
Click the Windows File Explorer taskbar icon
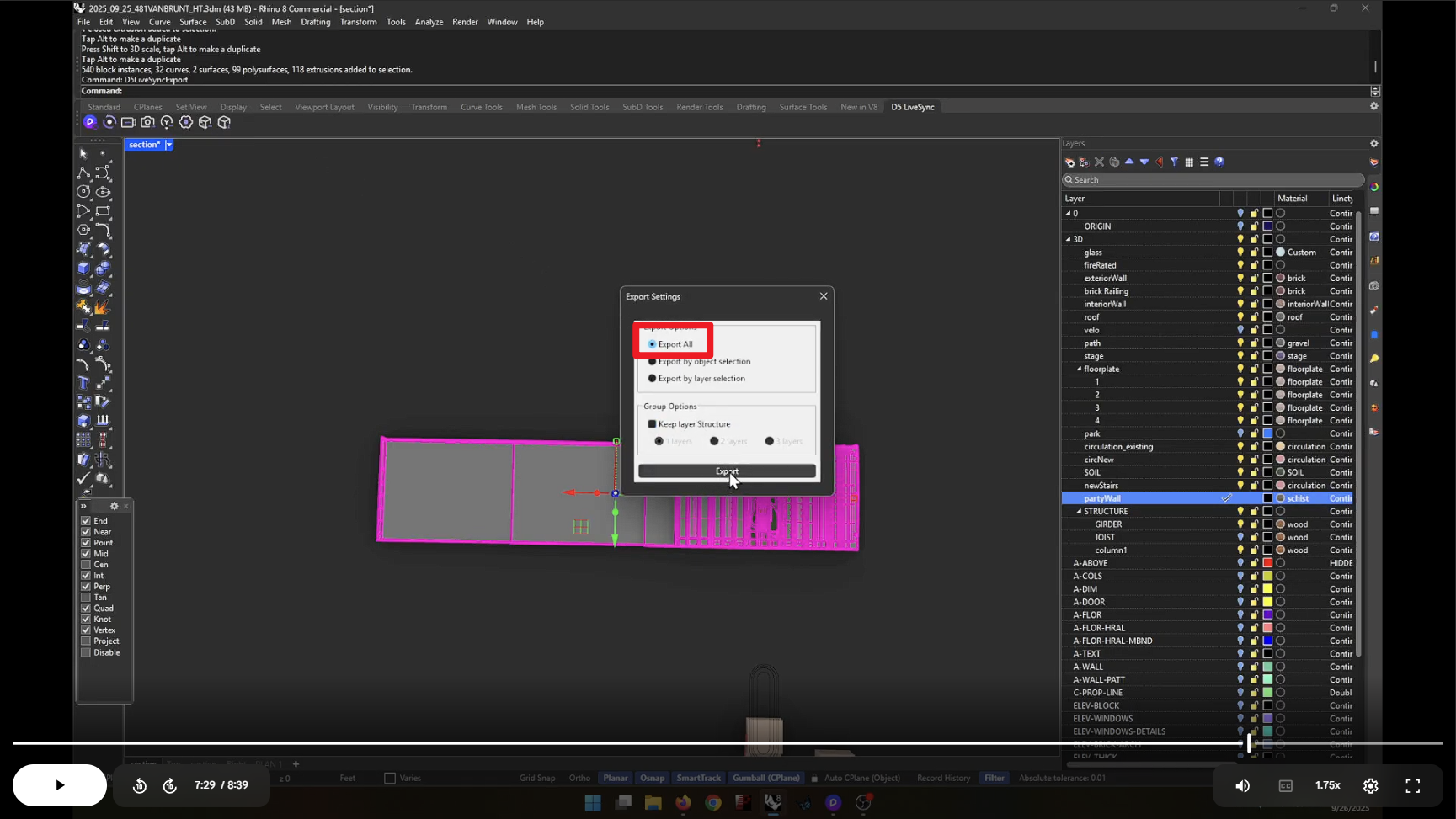click(x=653, y=803)
